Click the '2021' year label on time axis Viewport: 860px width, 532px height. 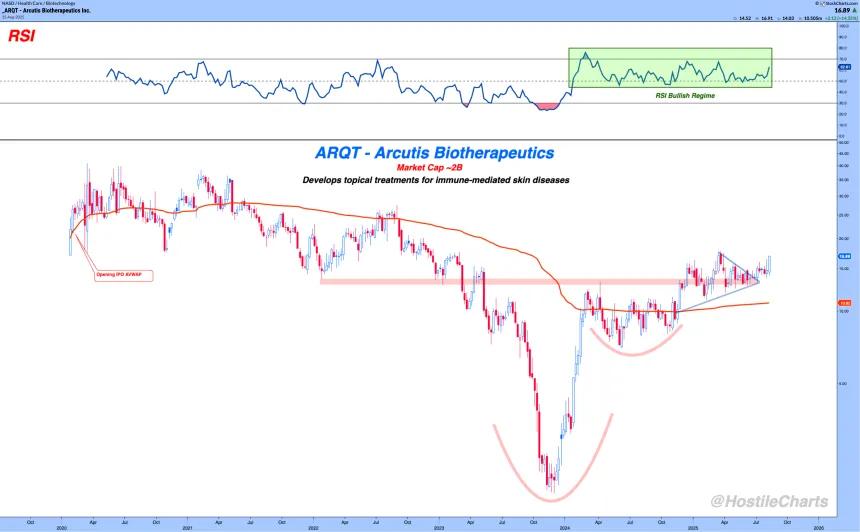click(187, 528)
